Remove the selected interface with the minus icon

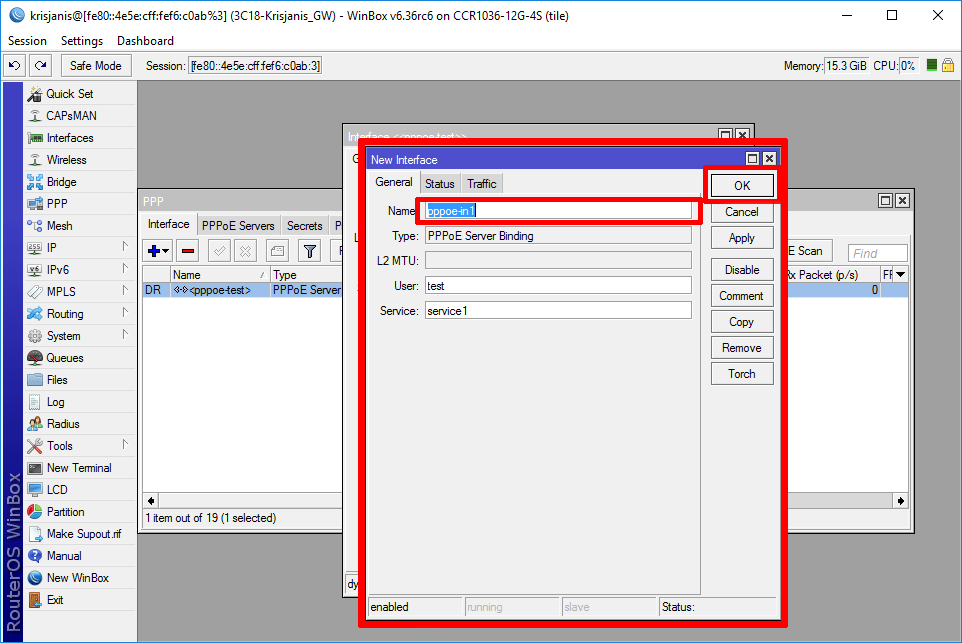(187, 251)
